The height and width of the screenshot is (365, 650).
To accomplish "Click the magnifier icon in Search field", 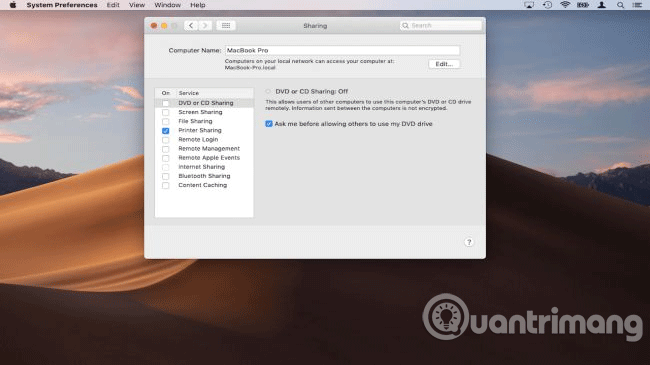I will pos(405,26).
